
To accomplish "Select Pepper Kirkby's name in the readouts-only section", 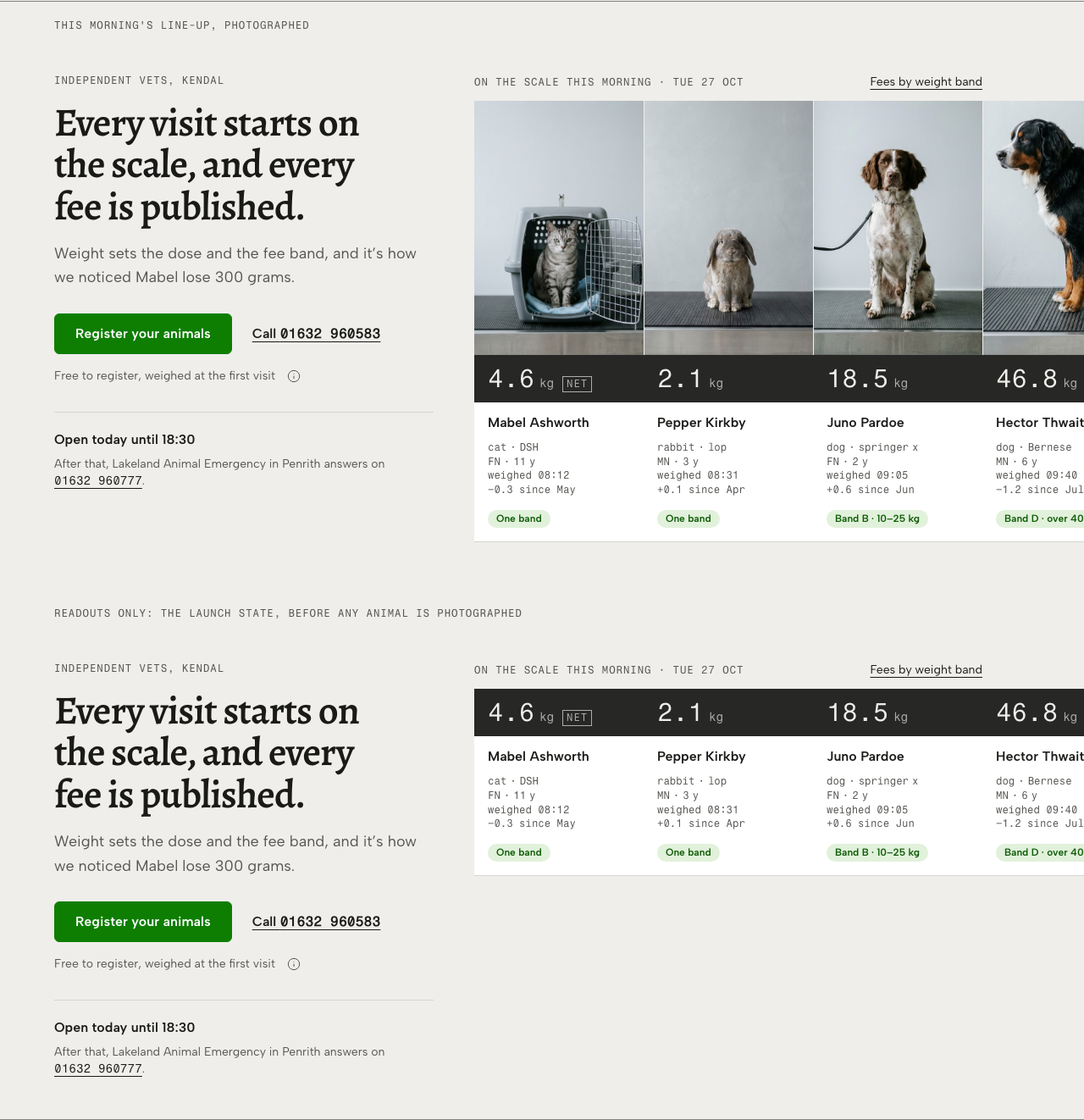I will click(x=701, y=757).
